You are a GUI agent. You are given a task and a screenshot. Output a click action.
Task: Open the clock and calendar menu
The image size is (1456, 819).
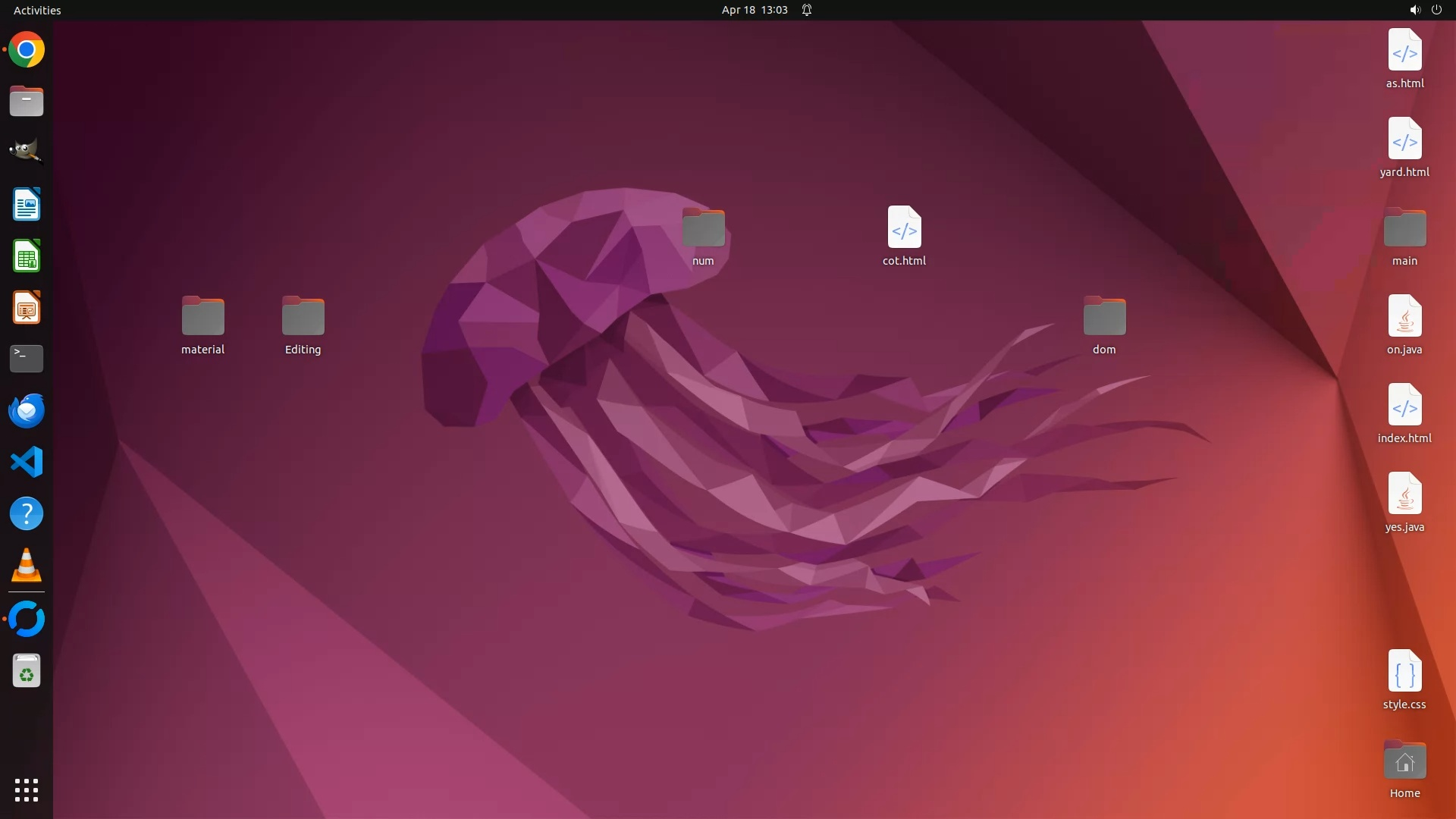754,10
